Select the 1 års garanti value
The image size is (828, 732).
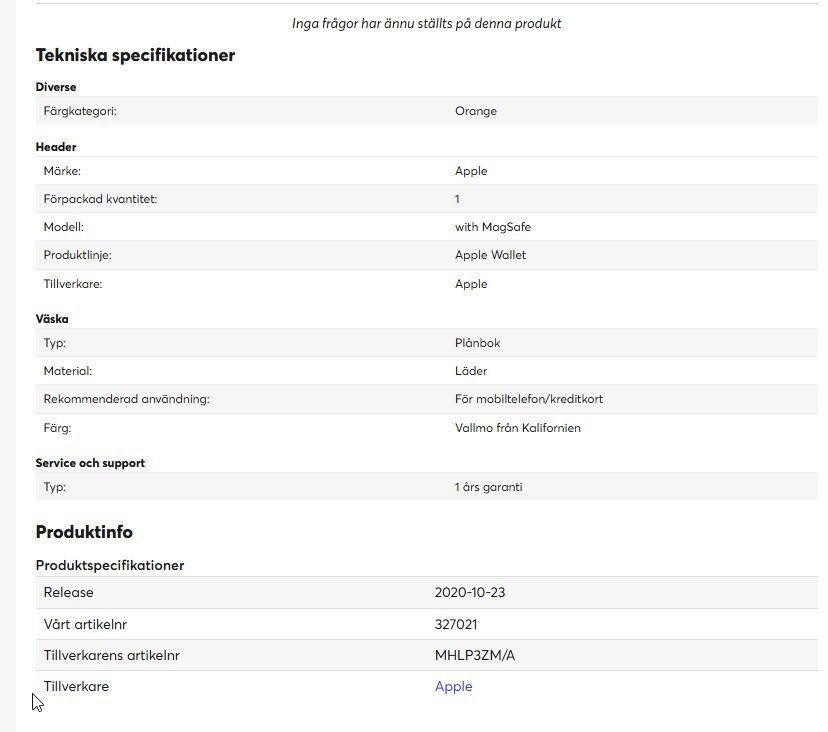pyautogui.click(x=488, y=487)
